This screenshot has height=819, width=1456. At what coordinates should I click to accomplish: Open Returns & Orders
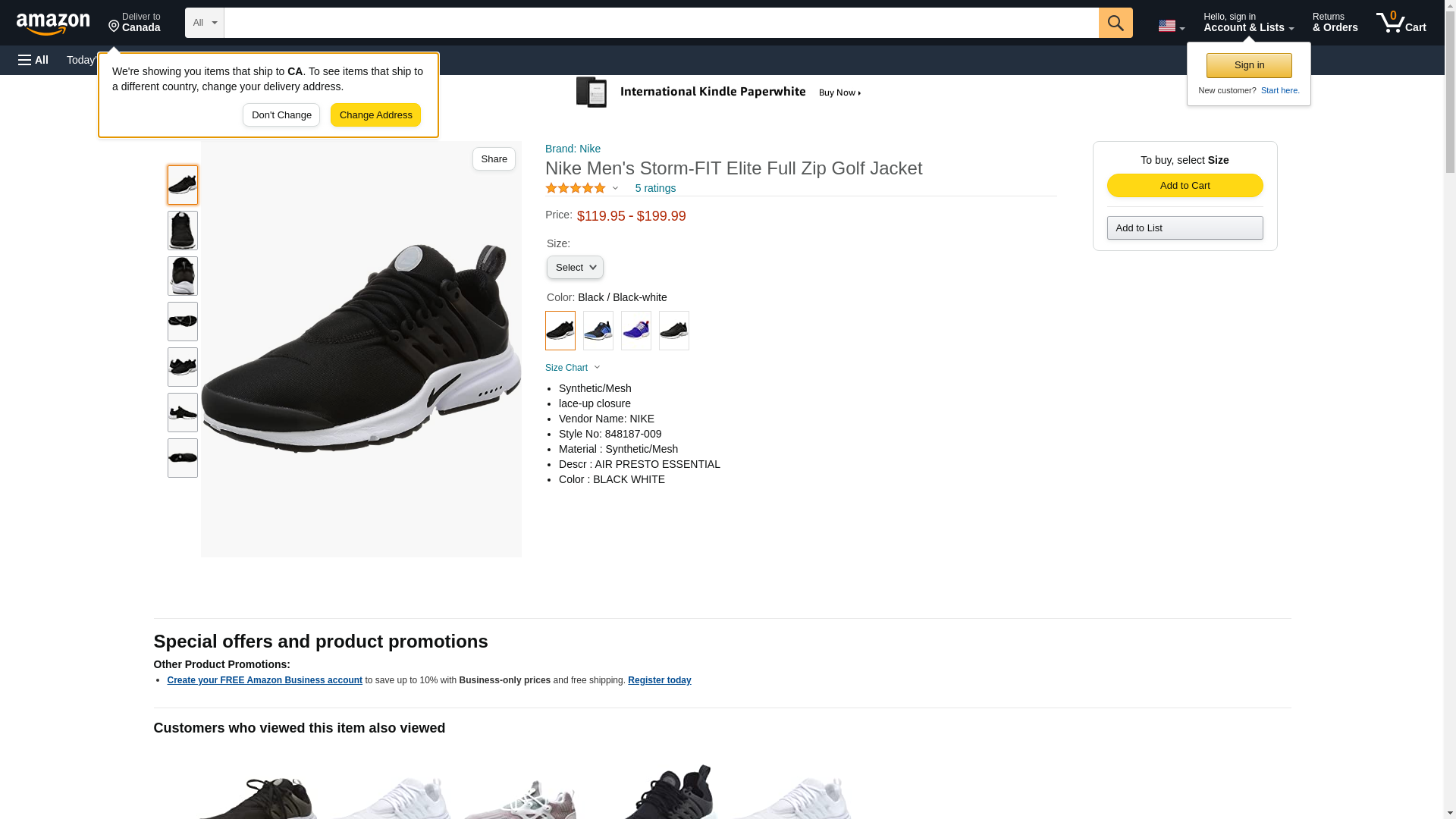[x=1334, y=23]
